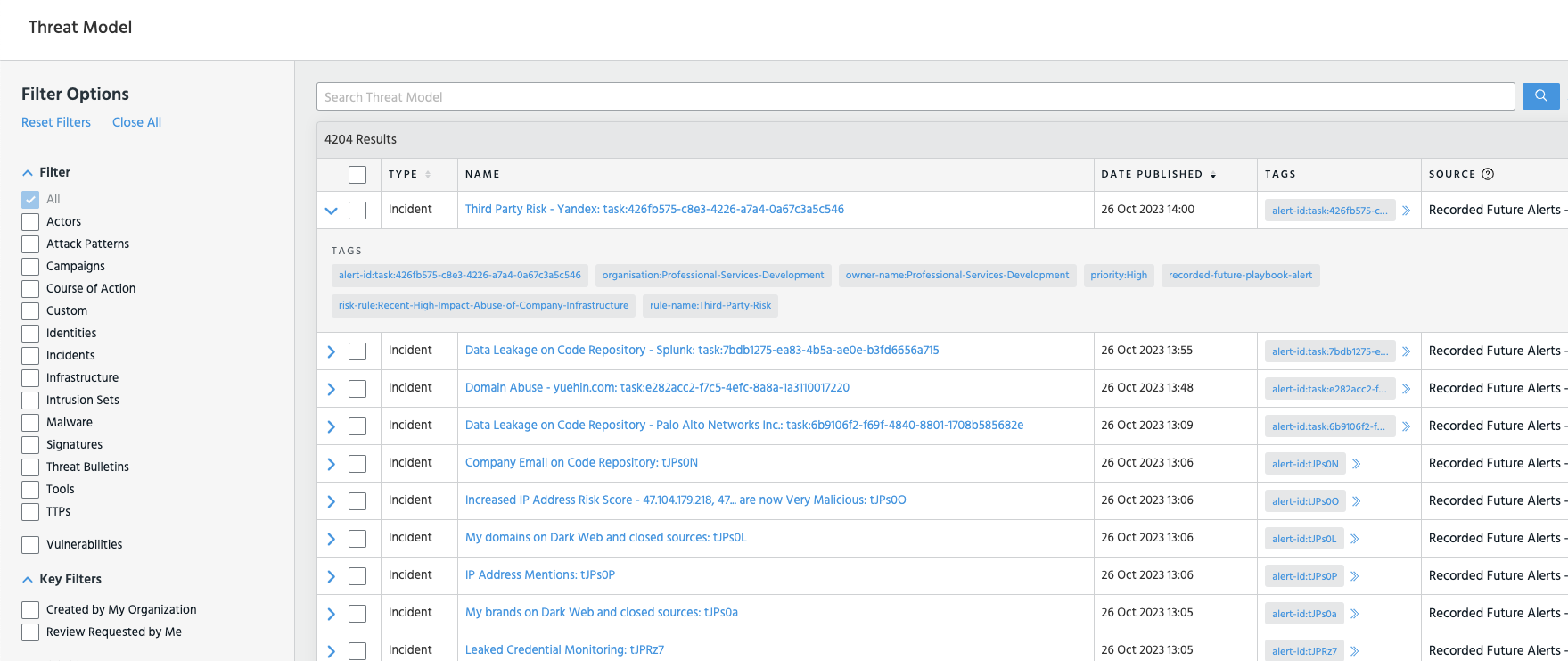Viewport: 1568px width, 661px height.
Task: Toggle the select-all checkbox in table header
Action: click(x=357, y=175)
